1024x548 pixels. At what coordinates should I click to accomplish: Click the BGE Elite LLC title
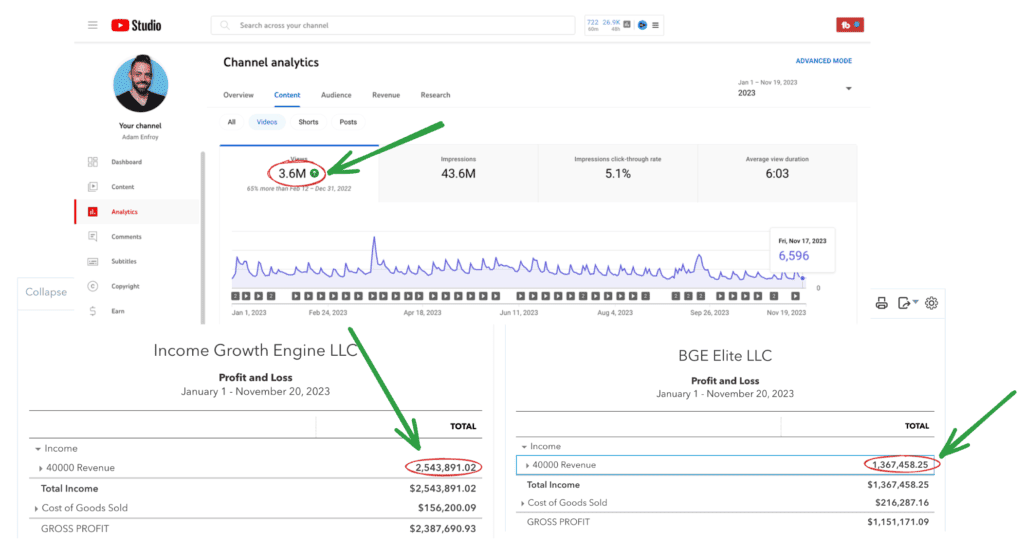[725, 356]
